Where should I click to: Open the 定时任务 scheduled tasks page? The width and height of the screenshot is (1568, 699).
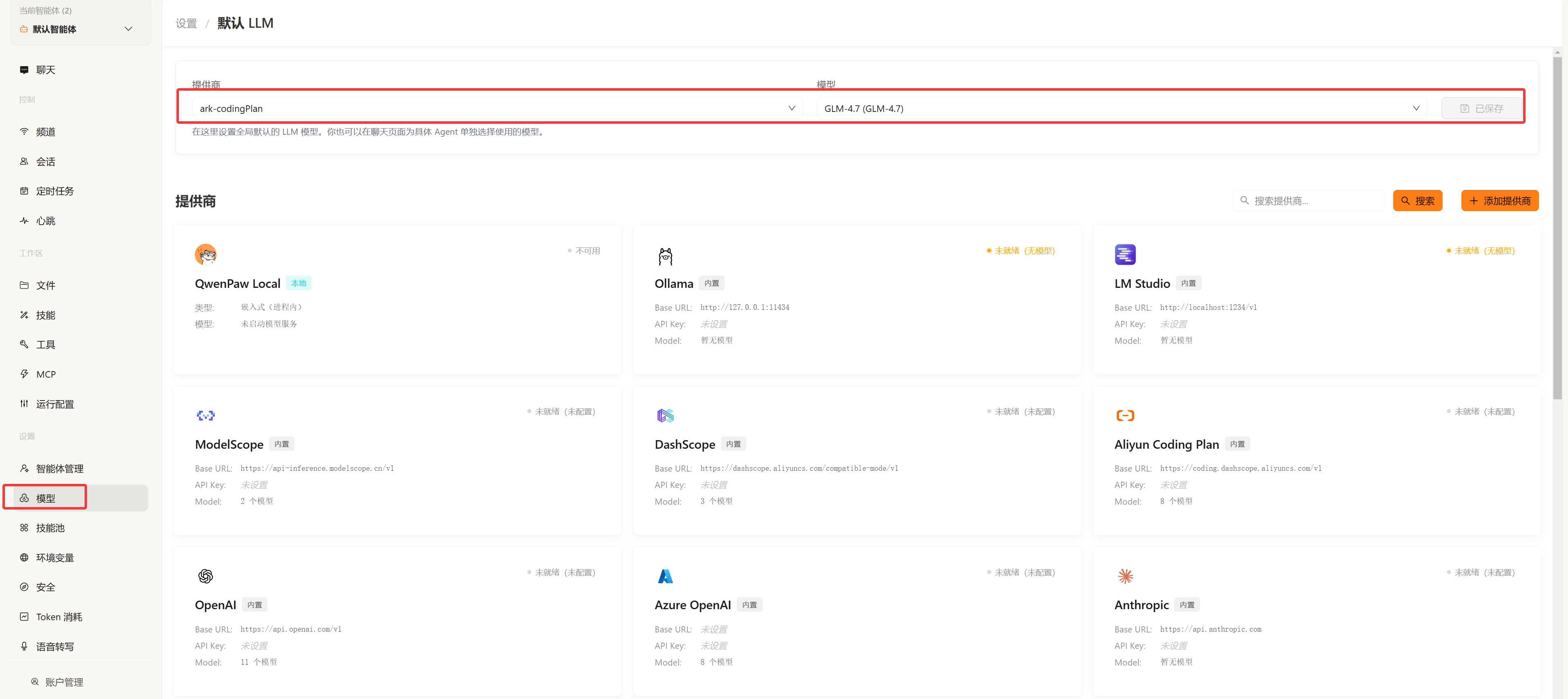[55, 191]
